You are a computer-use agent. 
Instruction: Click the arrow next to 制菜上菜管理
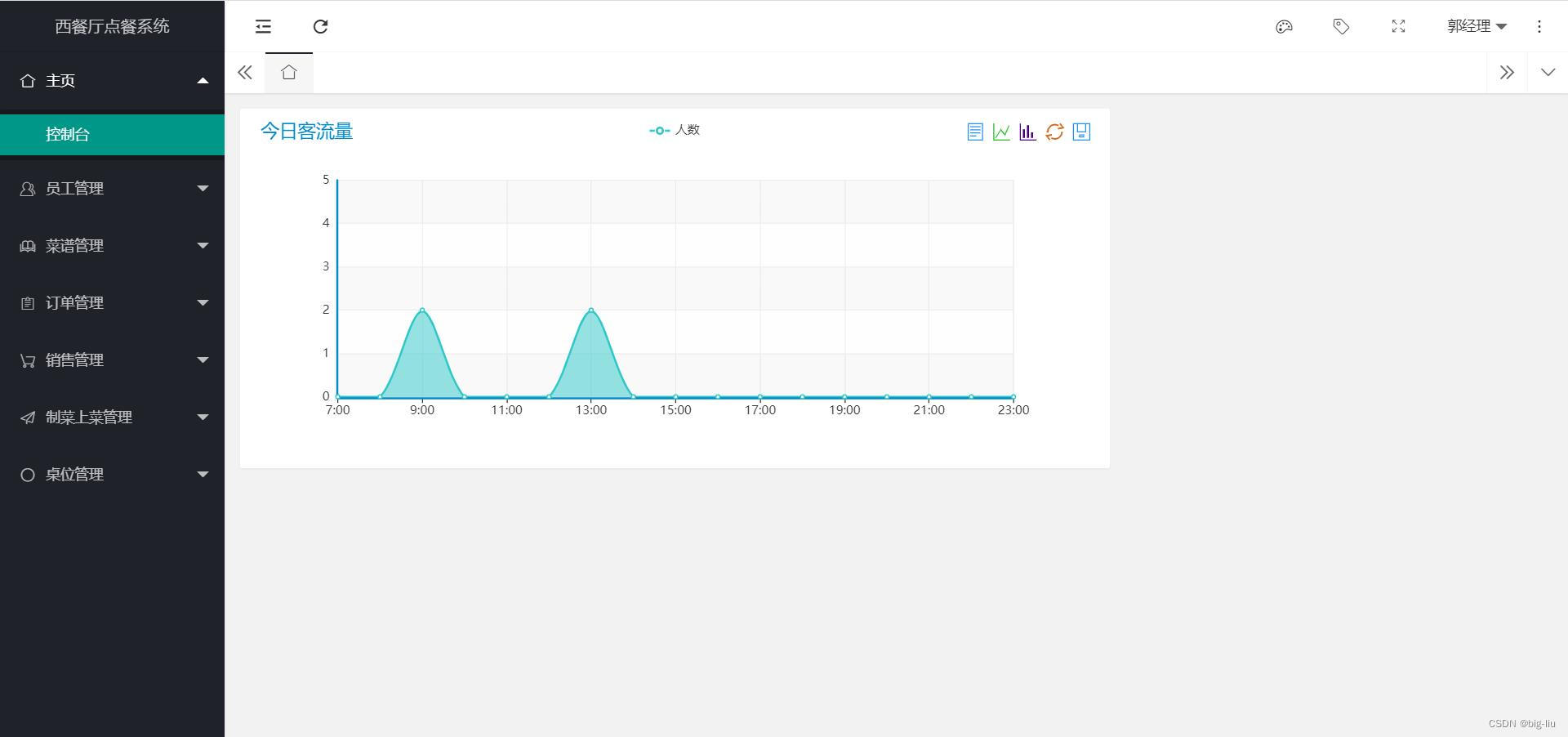point(203,417)
